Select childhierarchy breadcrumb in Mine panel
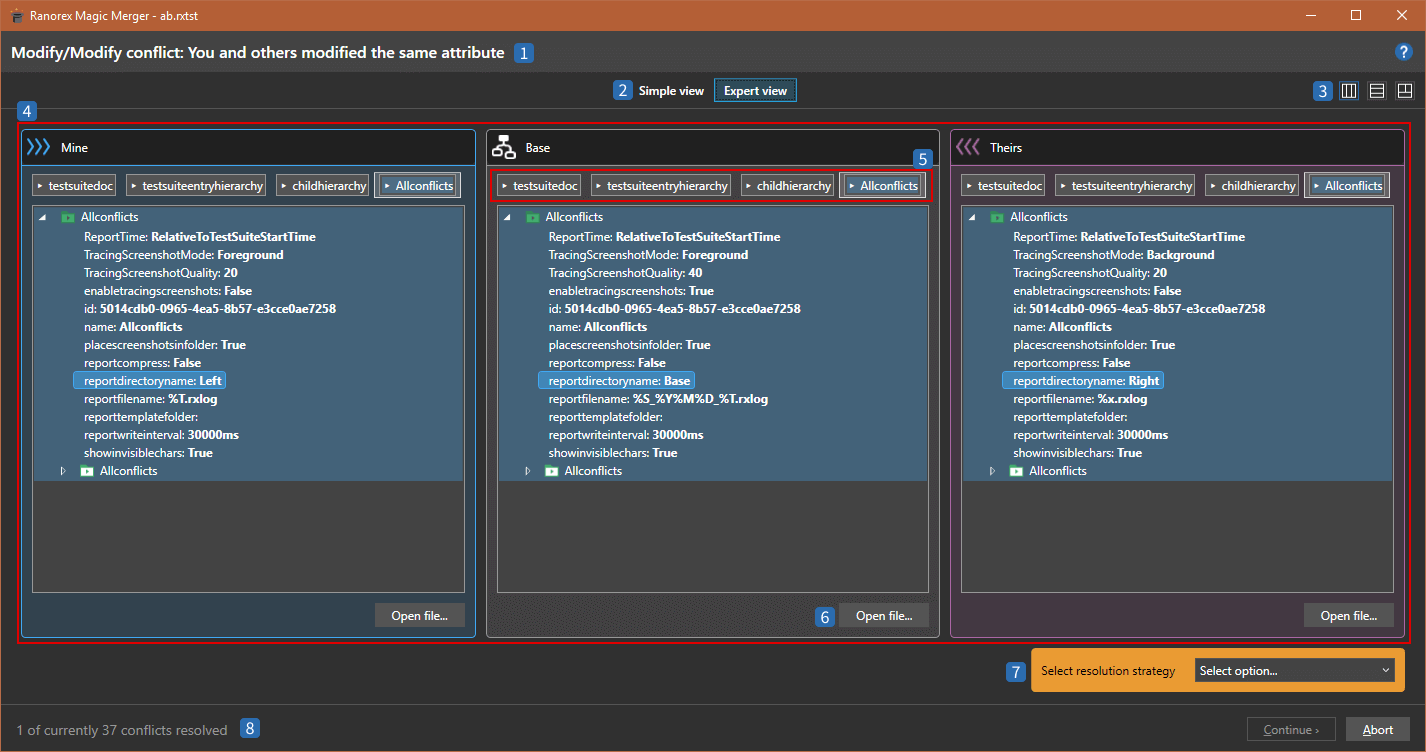 coord(323,185)
